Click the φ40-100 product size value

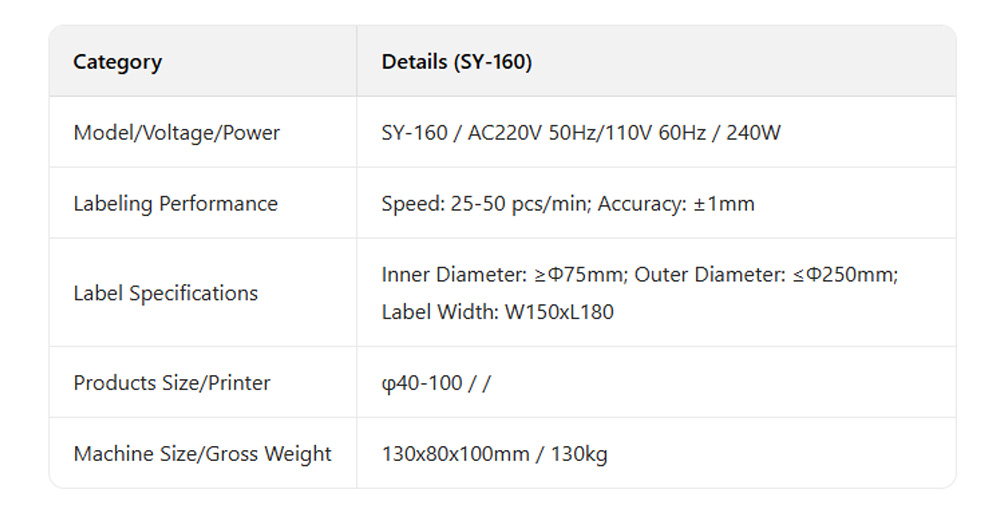[x=421, y=383]
